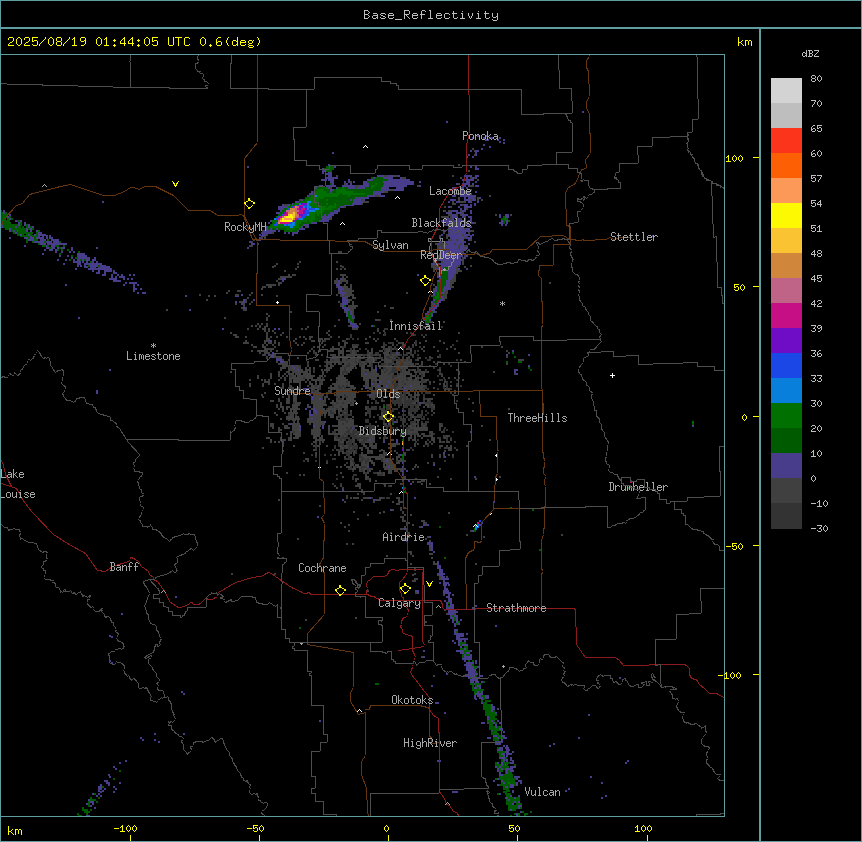Image resolution: width=862 pixels, height=842 pixels.
Task: Click the Vulcan city label
Action: (x=543, y=792)
